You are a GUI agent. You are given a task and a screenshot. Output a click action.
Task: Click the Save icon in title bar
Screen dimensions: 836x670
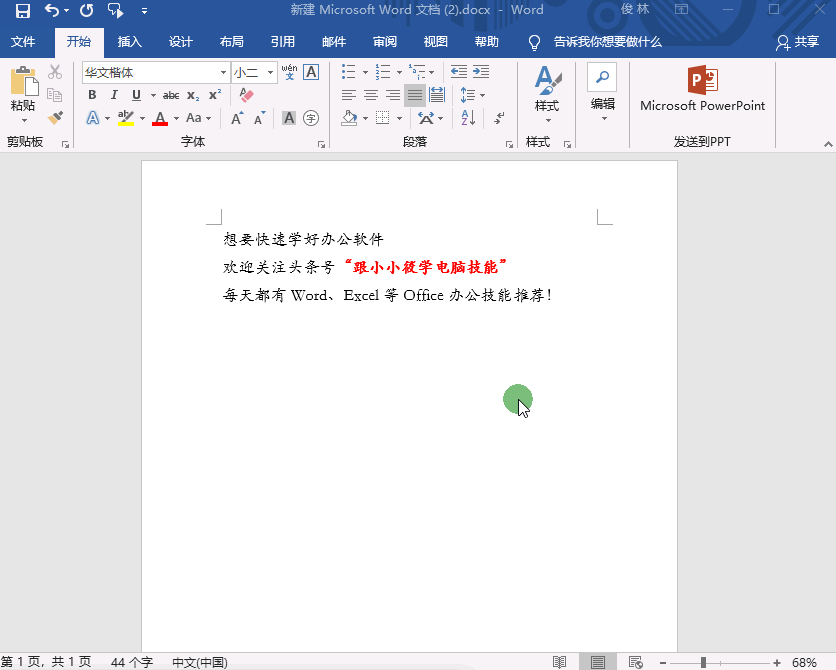click(22, 10)
